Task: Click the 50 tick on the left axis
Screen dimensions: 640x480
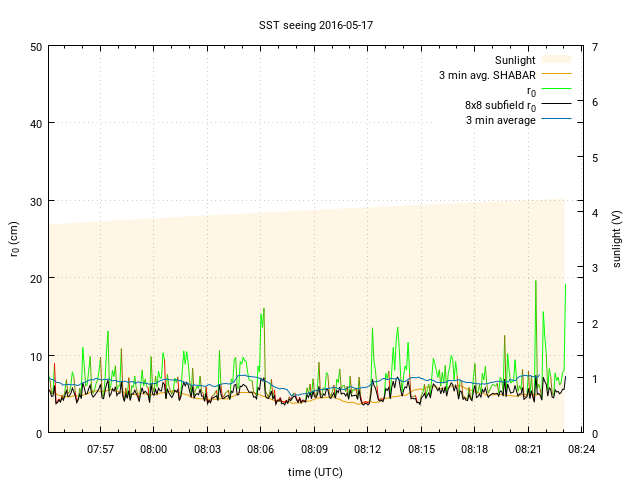Action: tap(36, 47)
